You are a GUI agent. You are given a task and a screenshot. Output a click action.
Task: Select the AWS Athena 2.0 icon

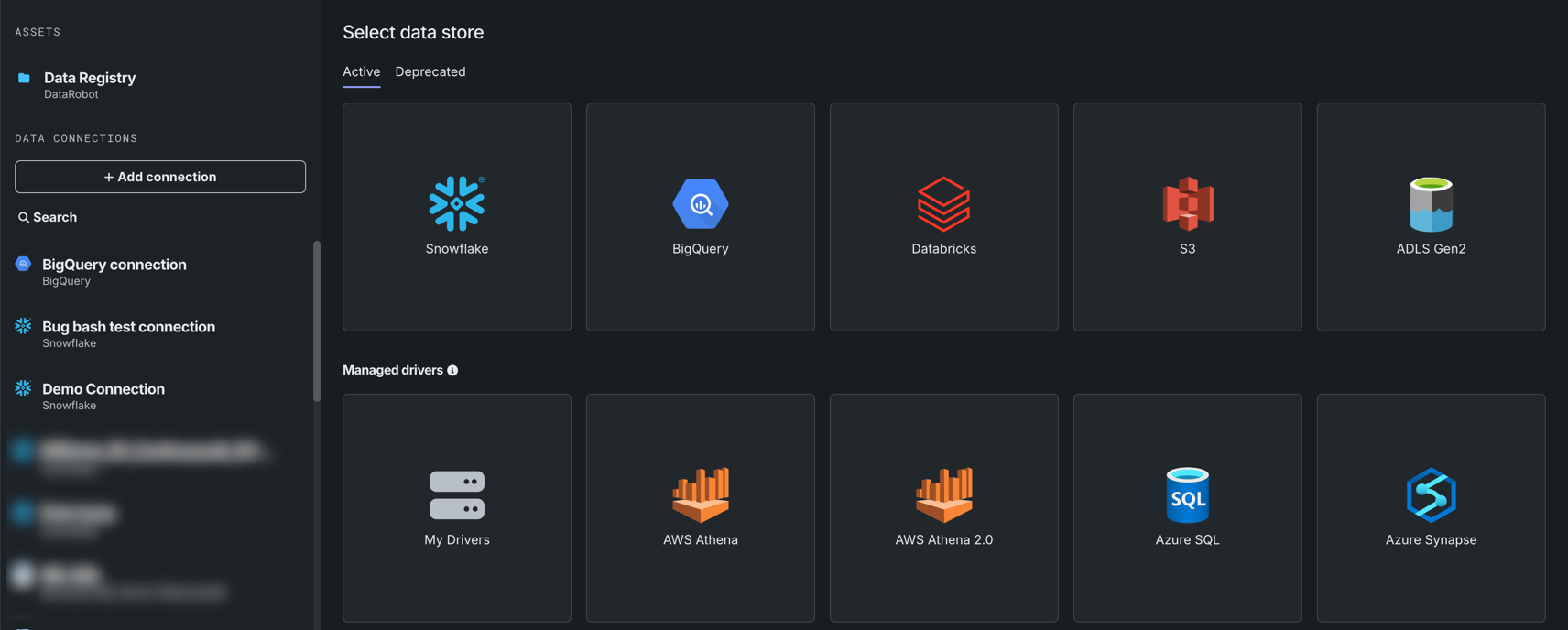[943, 494]
